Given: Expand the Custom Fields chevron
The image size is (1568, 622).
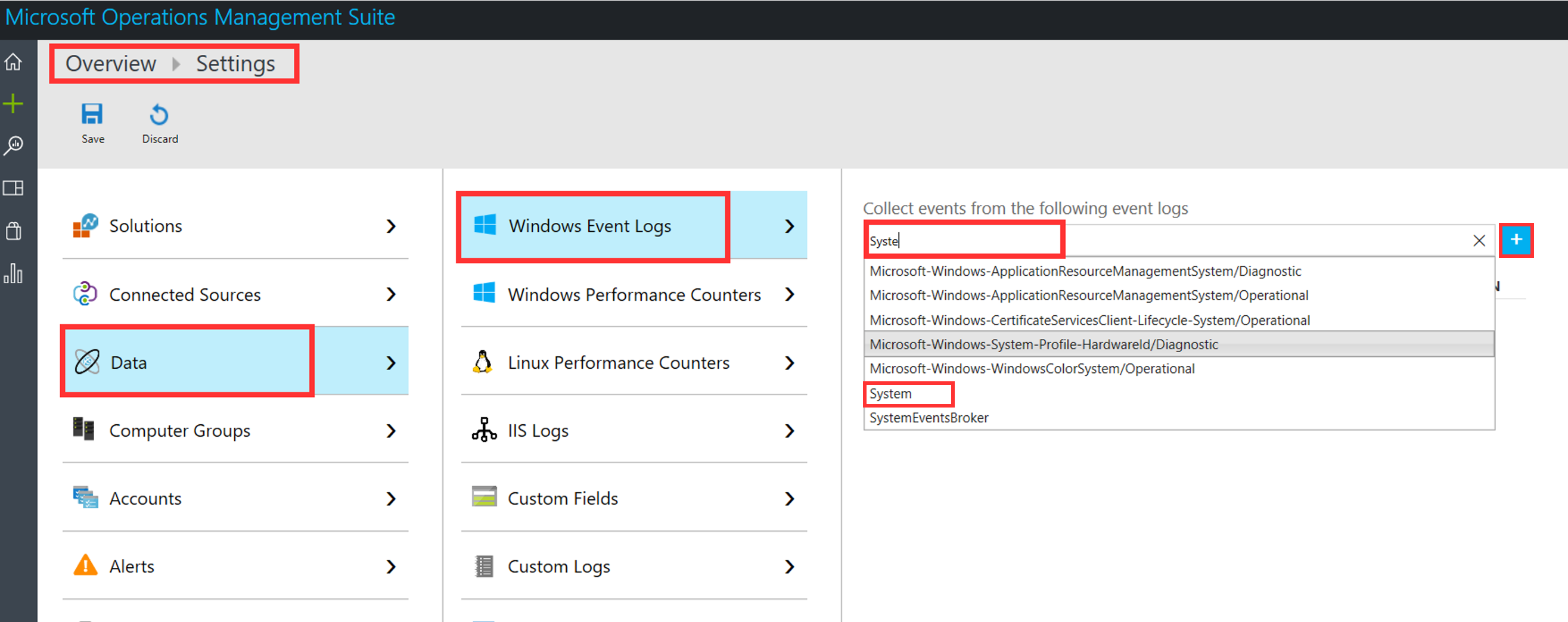Looking at the screenshot, I should pyautogui.click(x=790, y=499).
